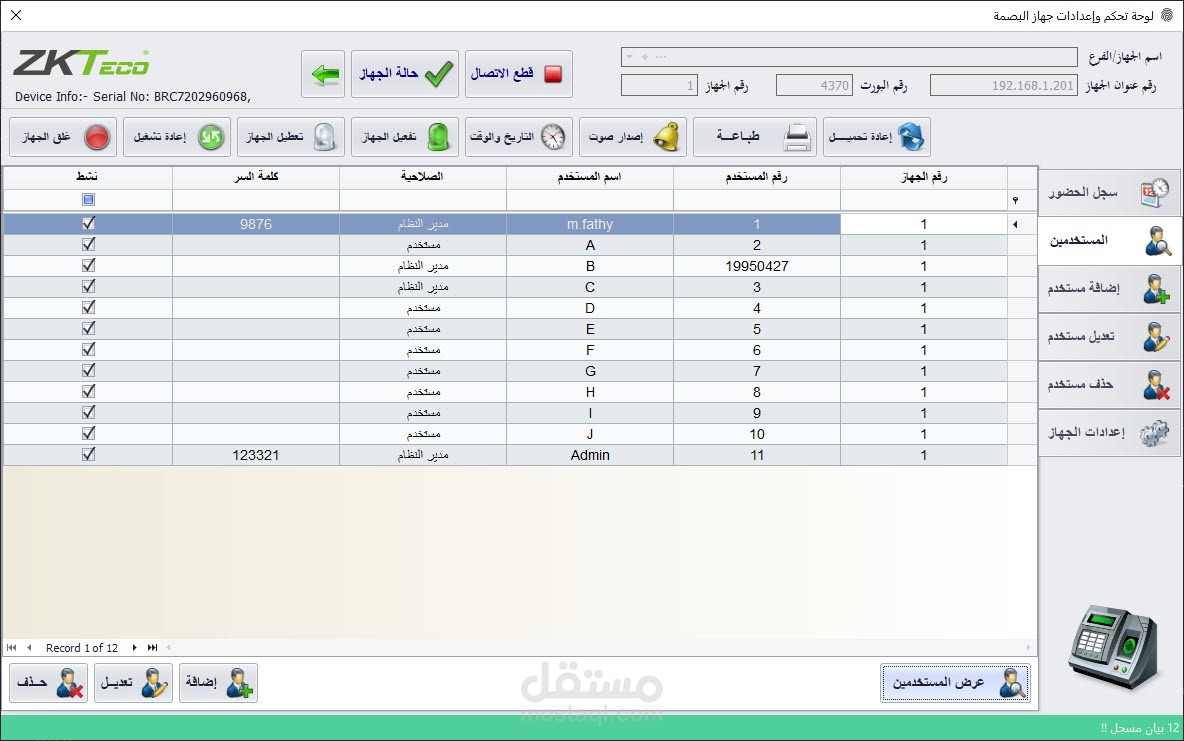This screenshot has width=1184, height=741.
Task: Click the رقم عنوان الجهاز IP field
Action: point(1004,85)
